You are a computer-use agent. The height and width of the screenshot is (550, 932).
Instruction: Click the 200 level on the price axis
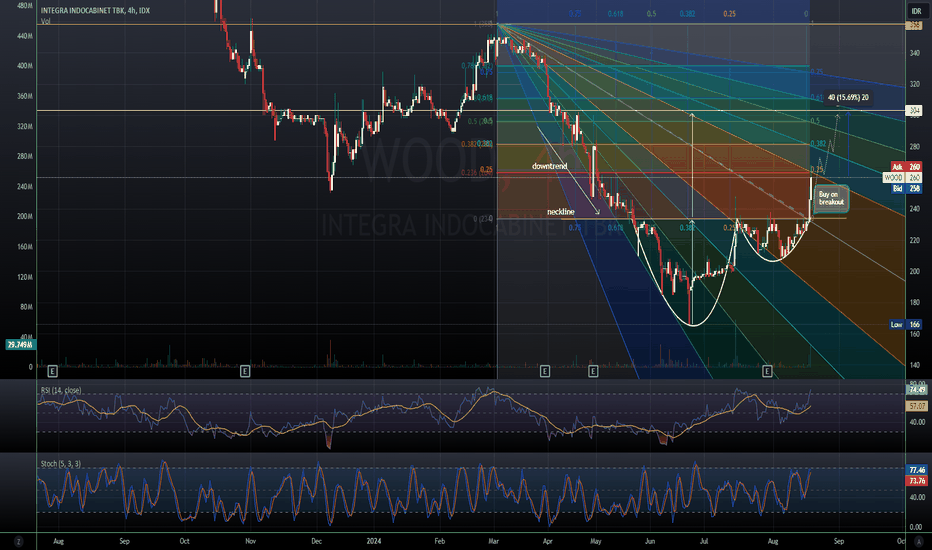(914, 271)
